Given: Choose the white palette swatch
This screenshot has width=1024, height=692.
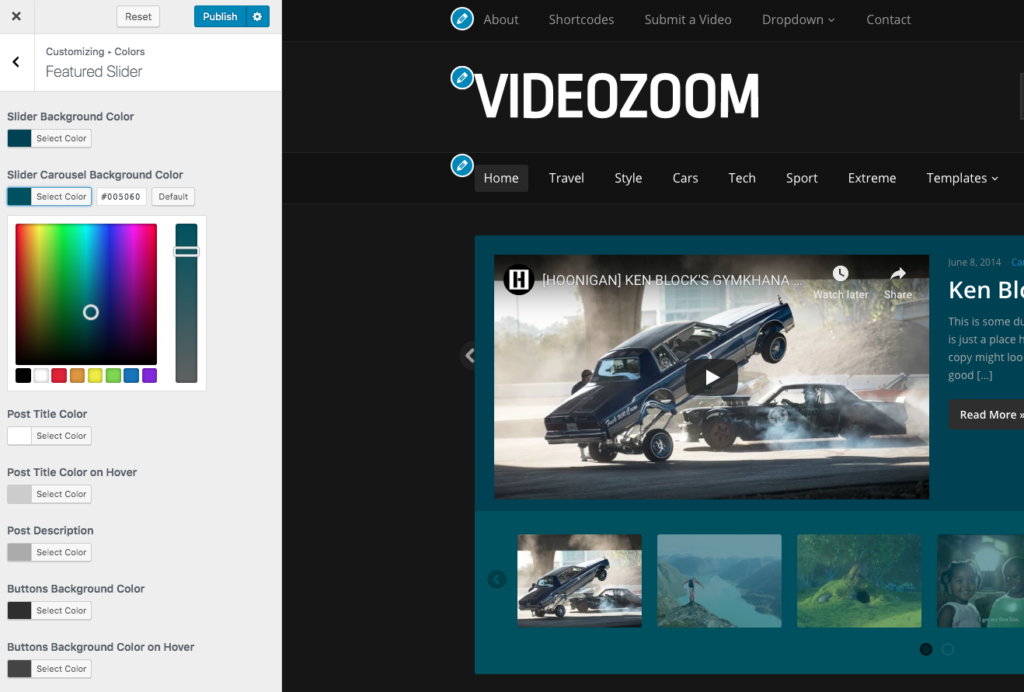Looking at the screenshot, I should [x=41, y=375].
